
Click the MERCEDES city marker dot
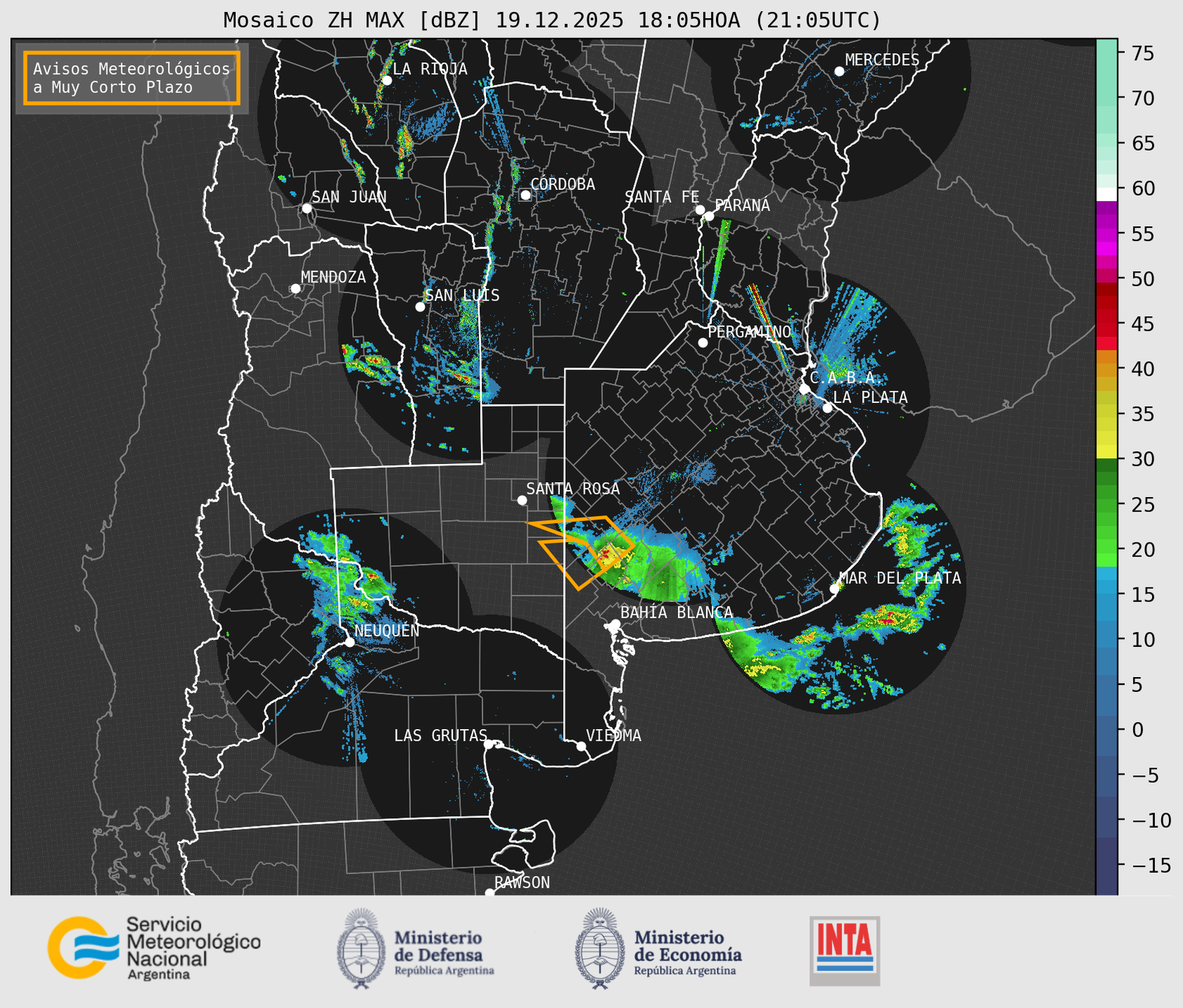pos(839,71)
